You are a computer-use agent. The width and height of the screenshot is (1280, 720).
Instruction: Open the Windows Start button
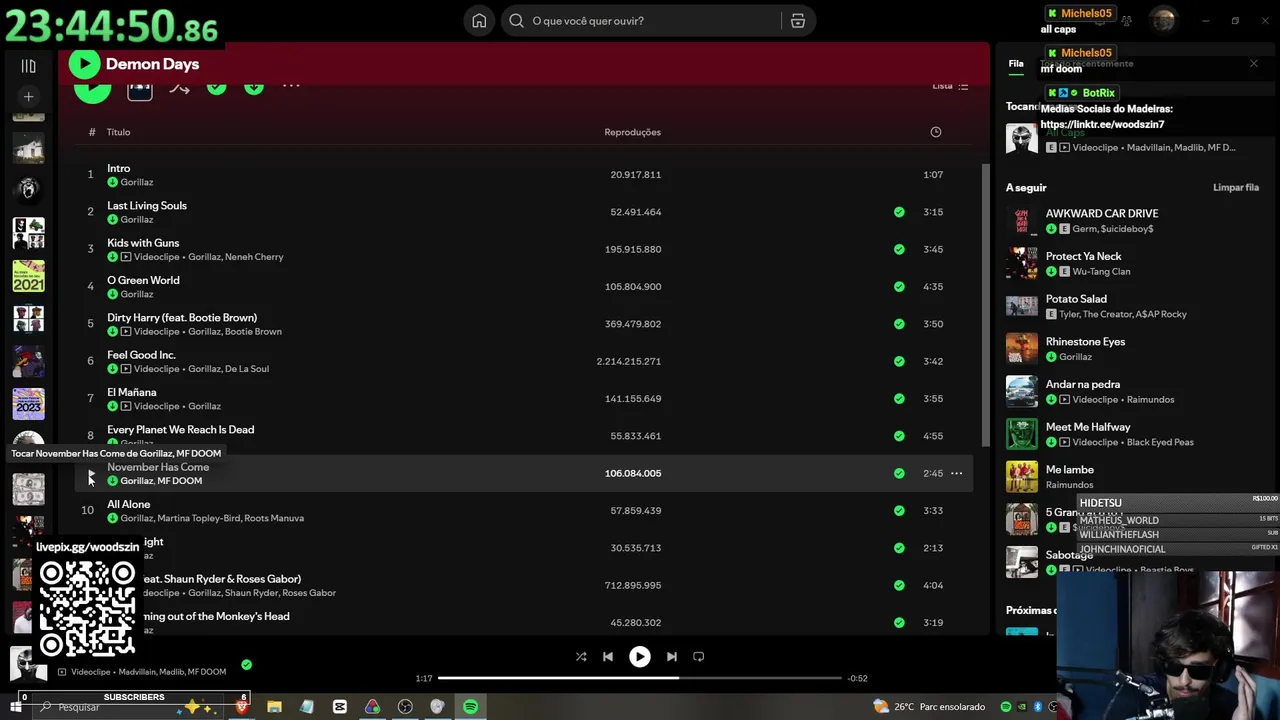click(16, 707)
